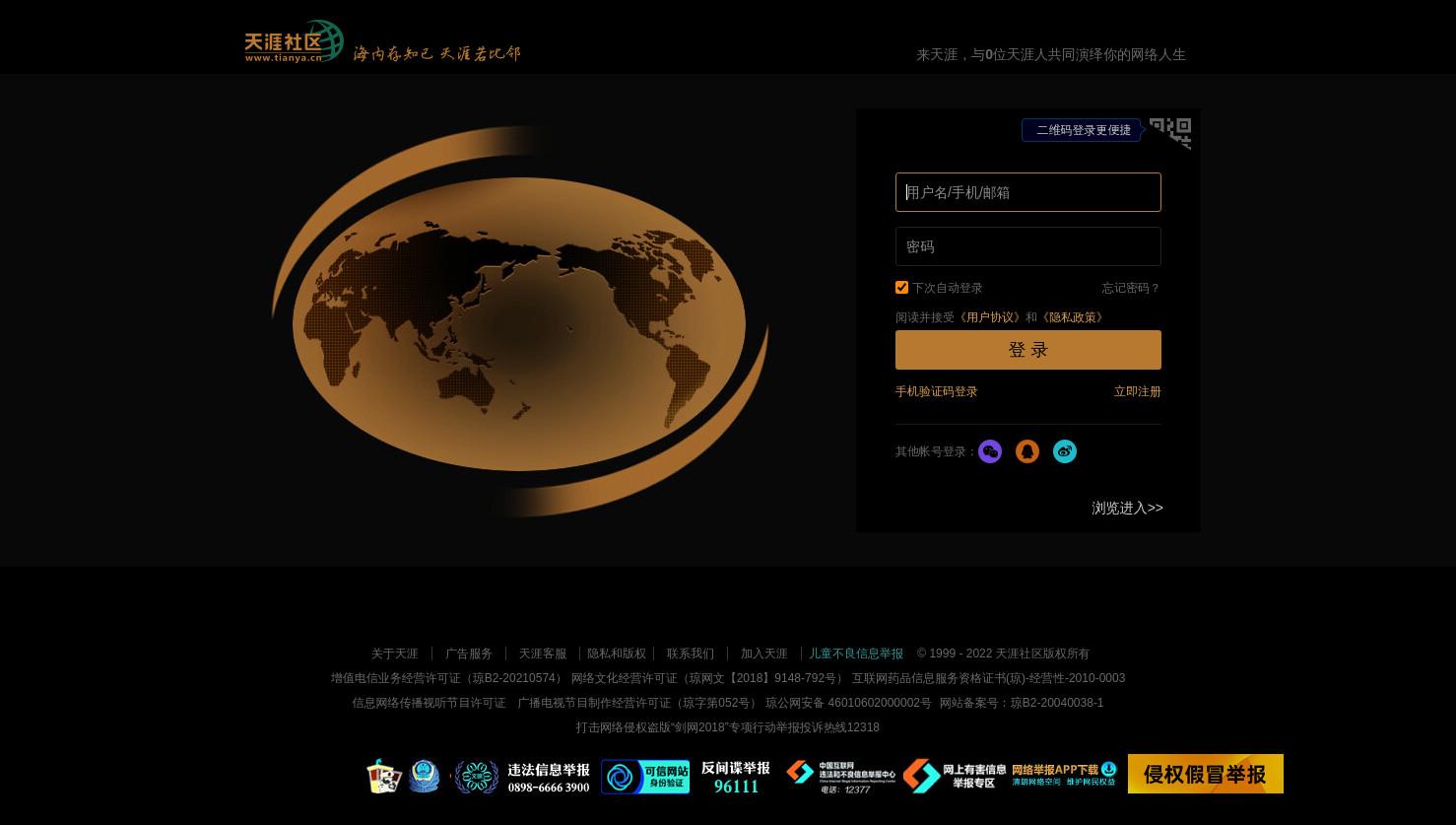Click the globe world map image
Image resolution: width=1456 pixels, height=825 pixels.
(x=520, y=320)
